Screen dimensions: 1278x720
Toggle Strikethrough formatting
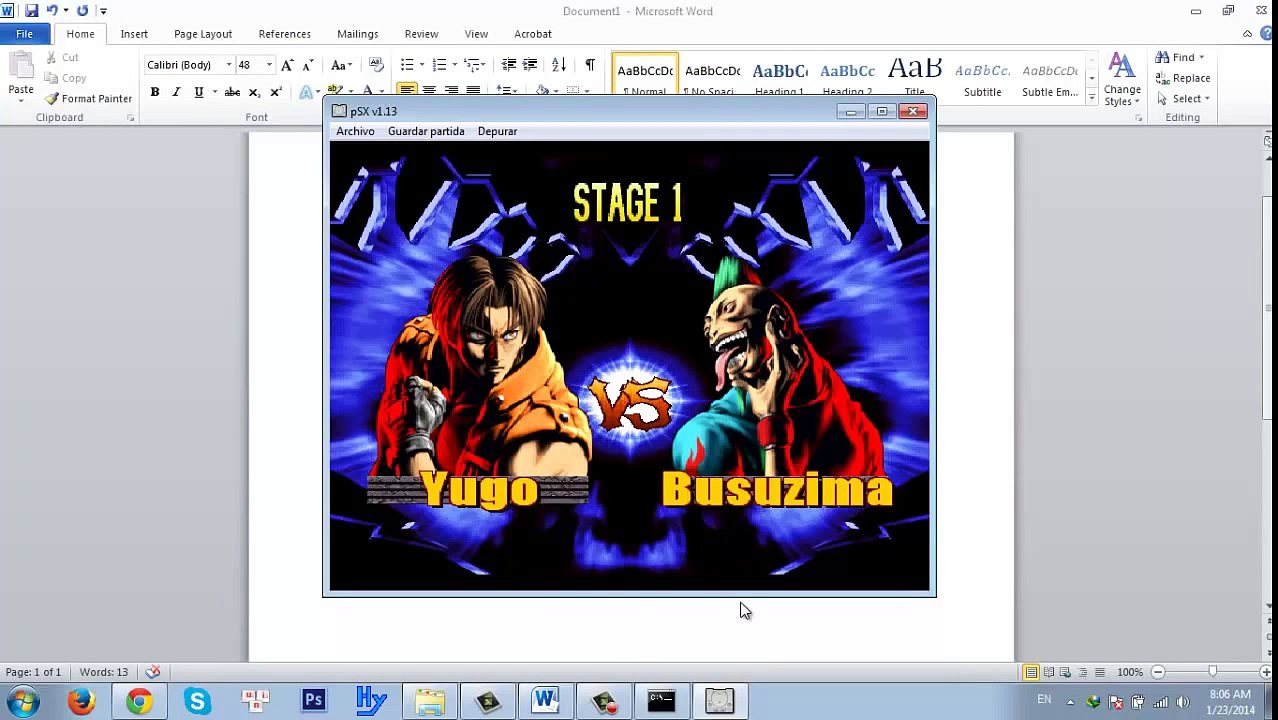[232, 92]
